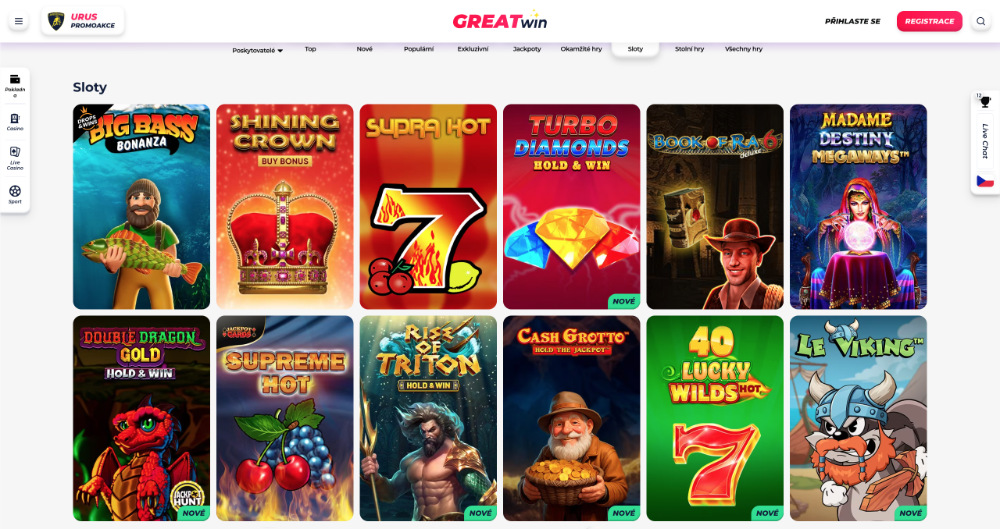Go to Sport via soccer ball icon

point(15,191)
